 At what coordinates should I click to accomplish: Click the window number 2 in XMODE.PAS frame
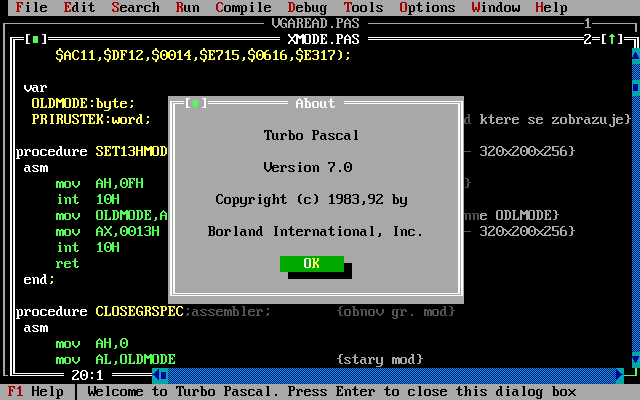588,39
